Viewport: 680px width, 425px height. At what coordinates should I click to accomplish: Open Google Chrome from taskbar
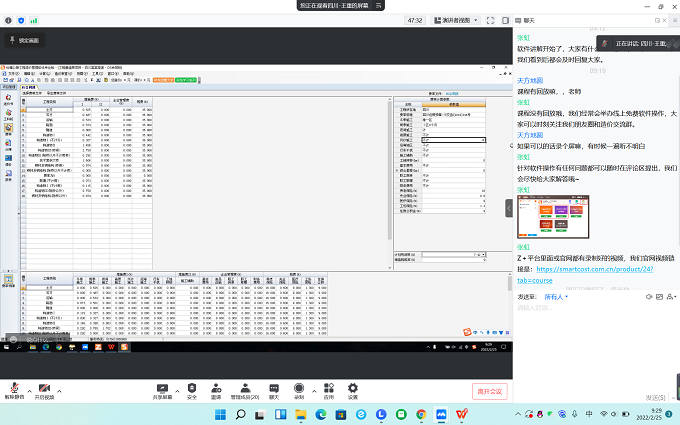pyautogui.click(x=421, y=414)
